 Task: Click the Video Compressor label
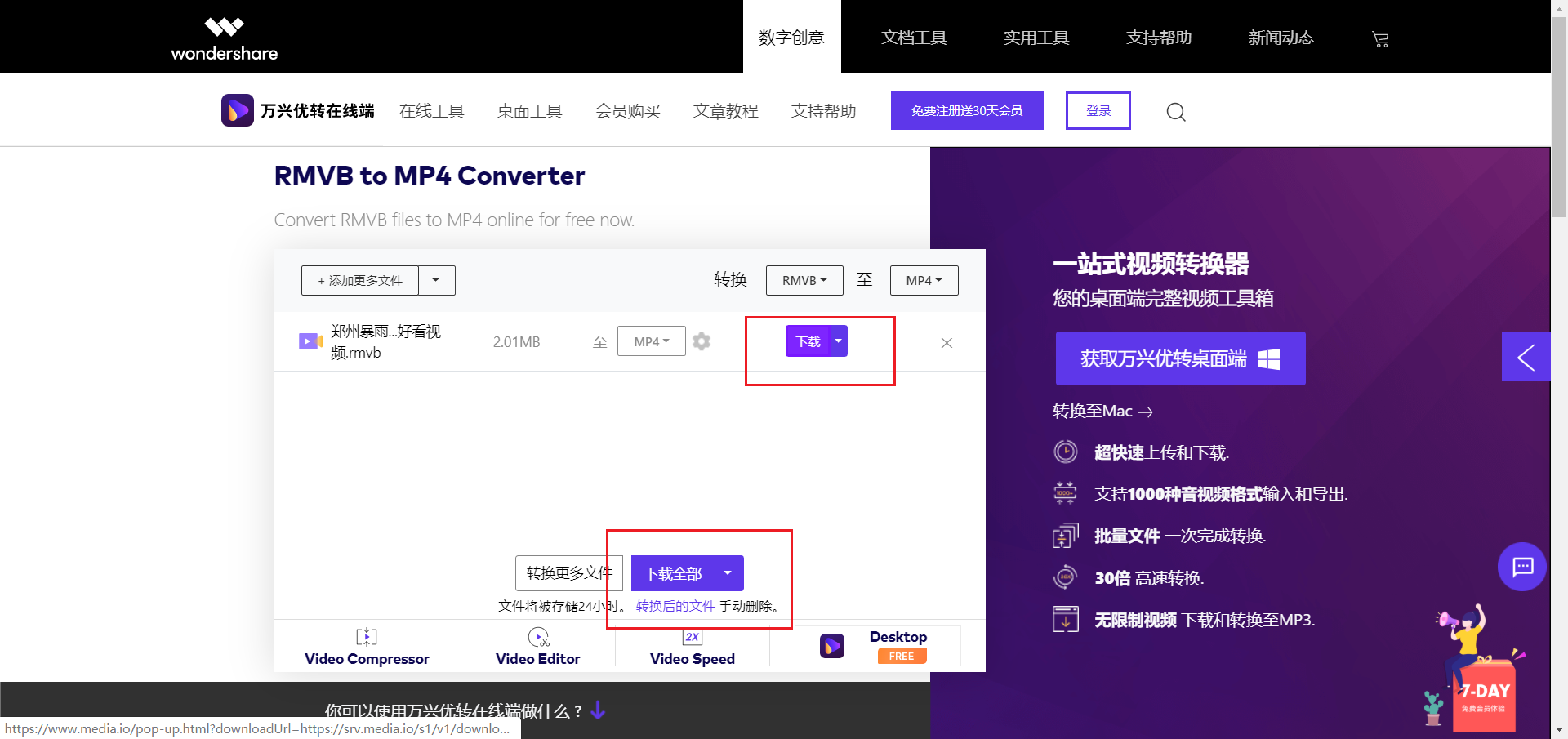point(367,659)
